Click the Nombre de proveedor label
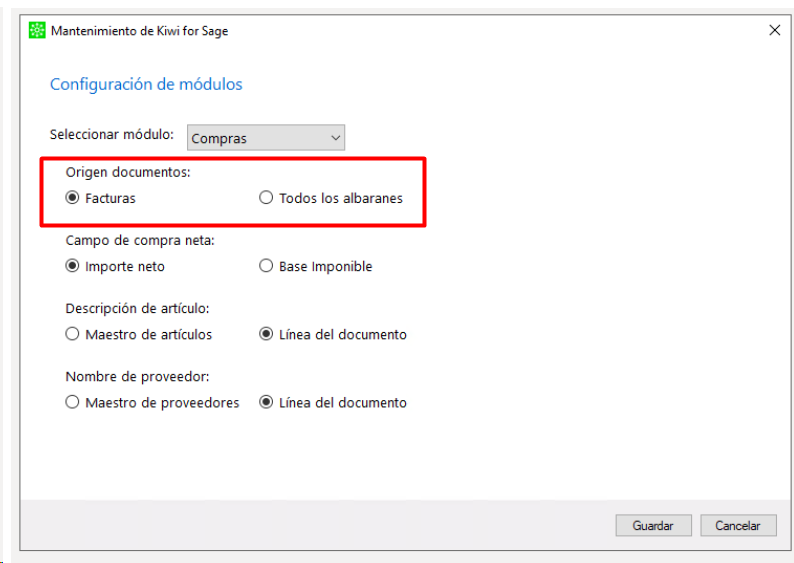The width and height of the screenshot is (794, 563). (137, 377)
